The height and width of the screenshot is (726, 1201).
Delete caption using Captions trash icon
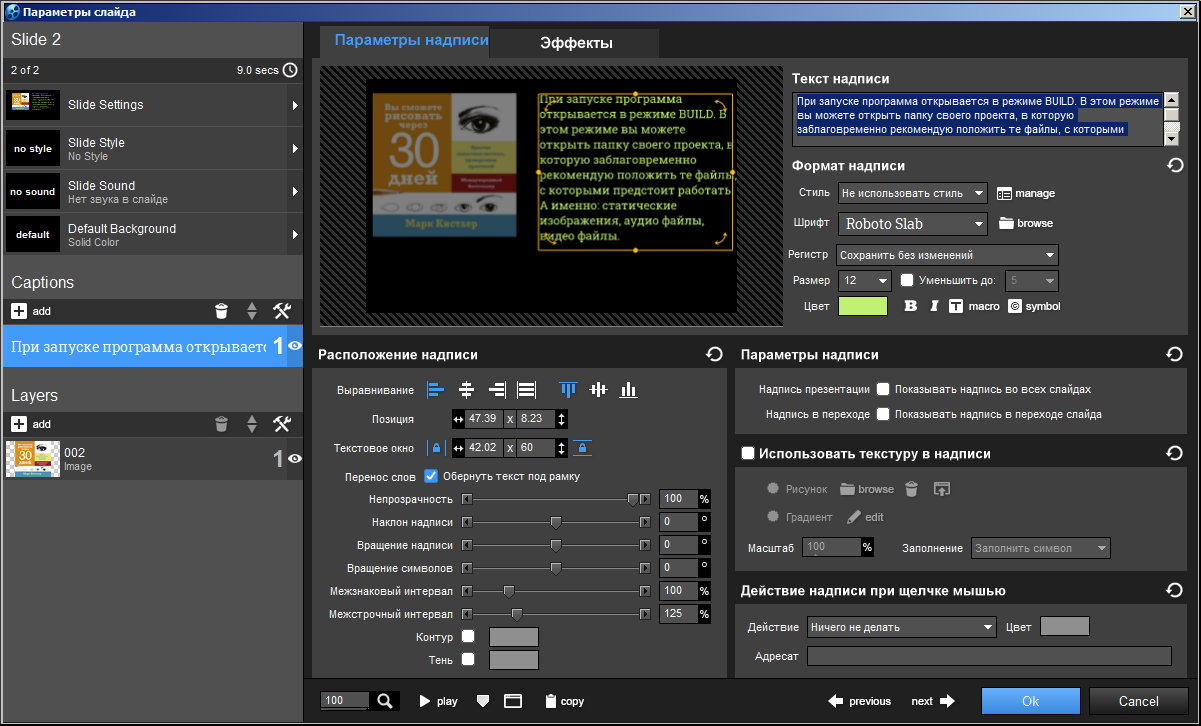(x=222, y=311)
